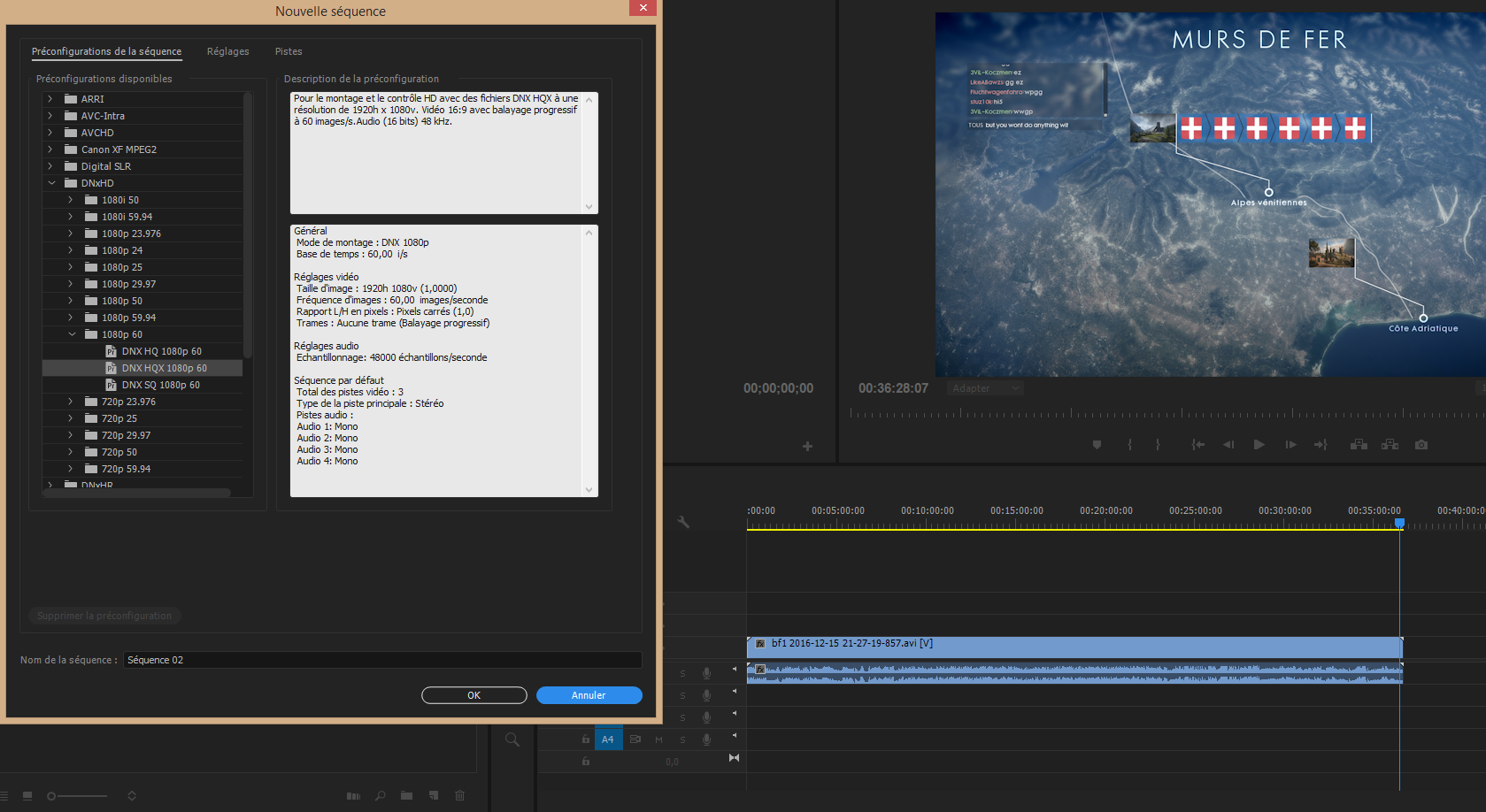Go to Out point in program monitor

(x=1320, y=445)
